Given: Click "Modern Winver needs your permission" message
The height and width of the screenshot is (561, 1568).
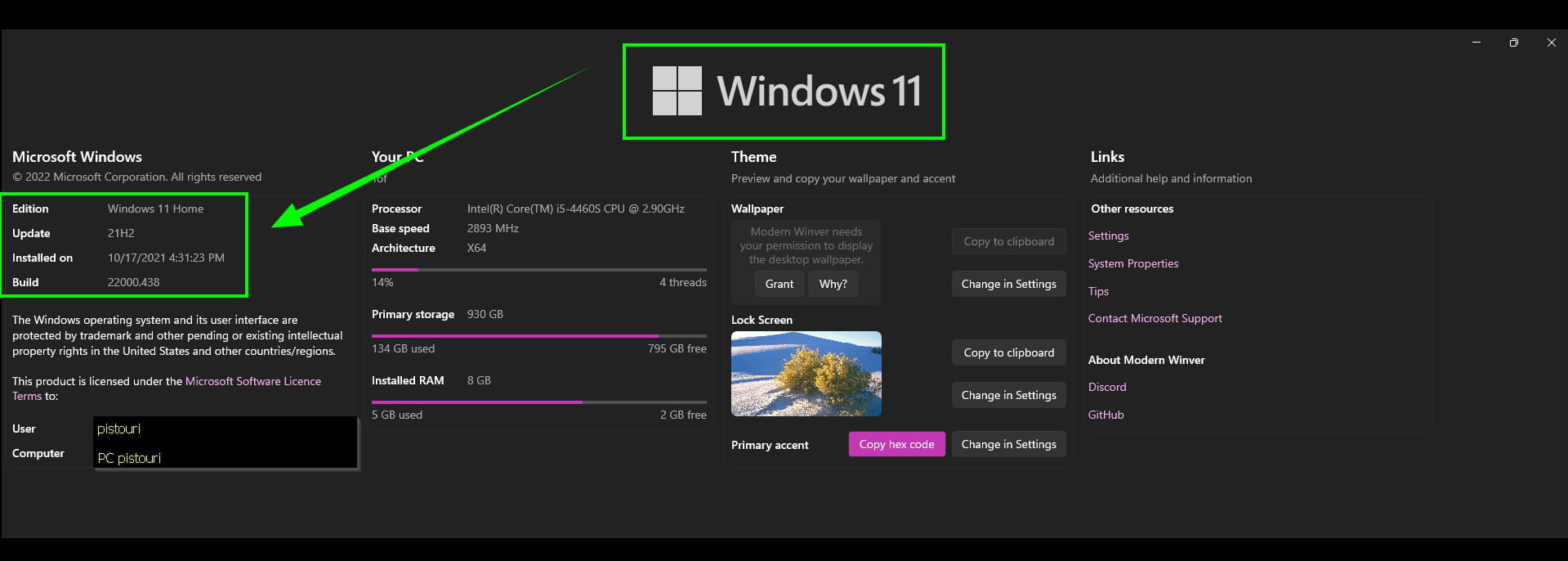Looking at the screenshot, I should (806, 245).
